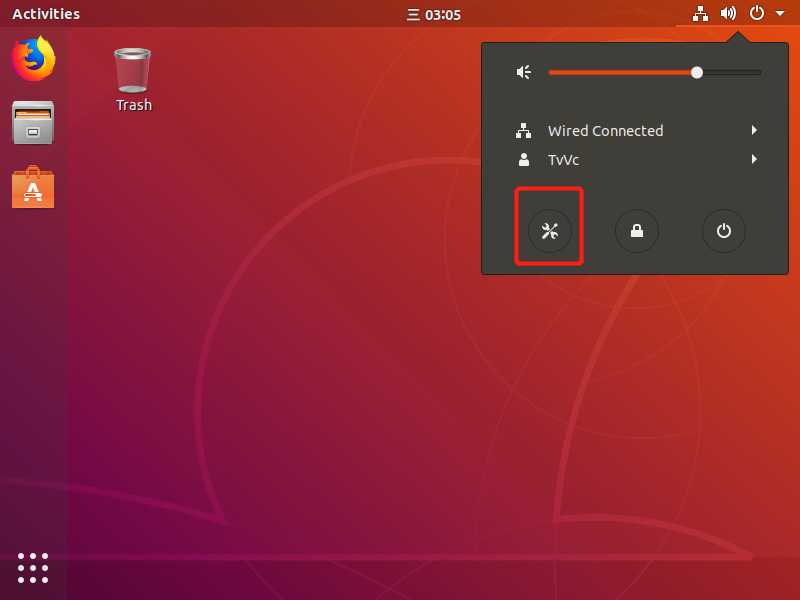Close the system menu via the top-bar arrow
800x600 pixels.
[780, 14]
